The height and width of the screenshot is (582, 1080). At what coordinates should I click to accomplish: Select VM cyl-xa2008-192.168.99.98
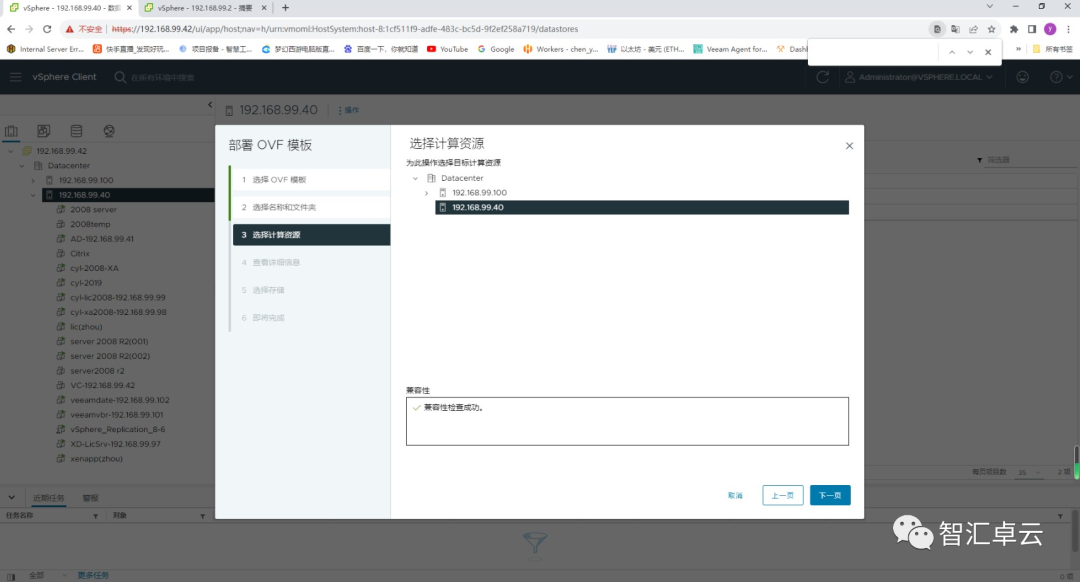pyautogui.click(x=118, y=312)
